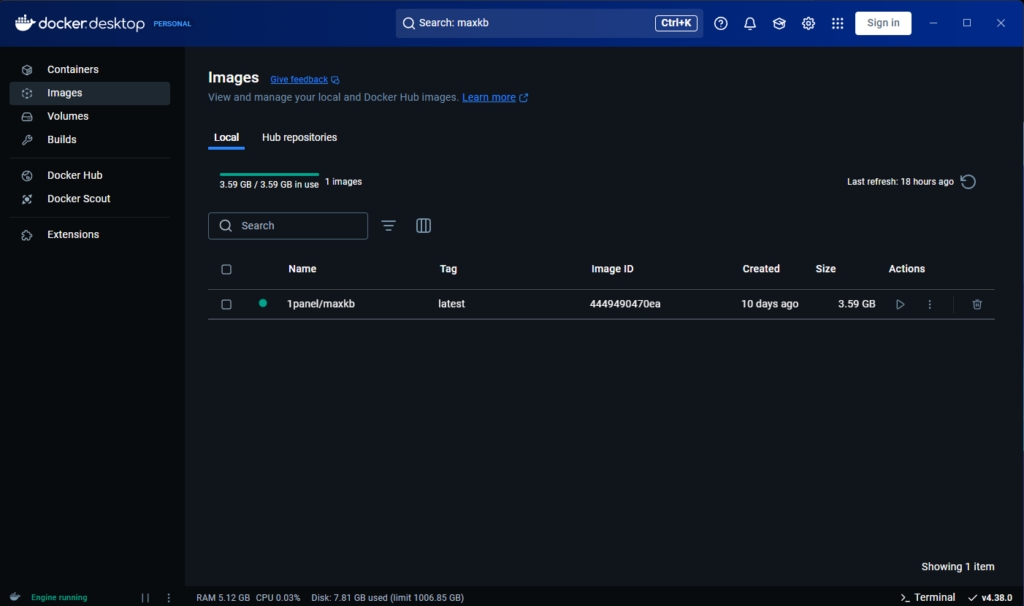Image resolution: width=1024 pixels, height=606 pixels.
Task: Sort by the Created column header
Action: (x=761, y=269)
